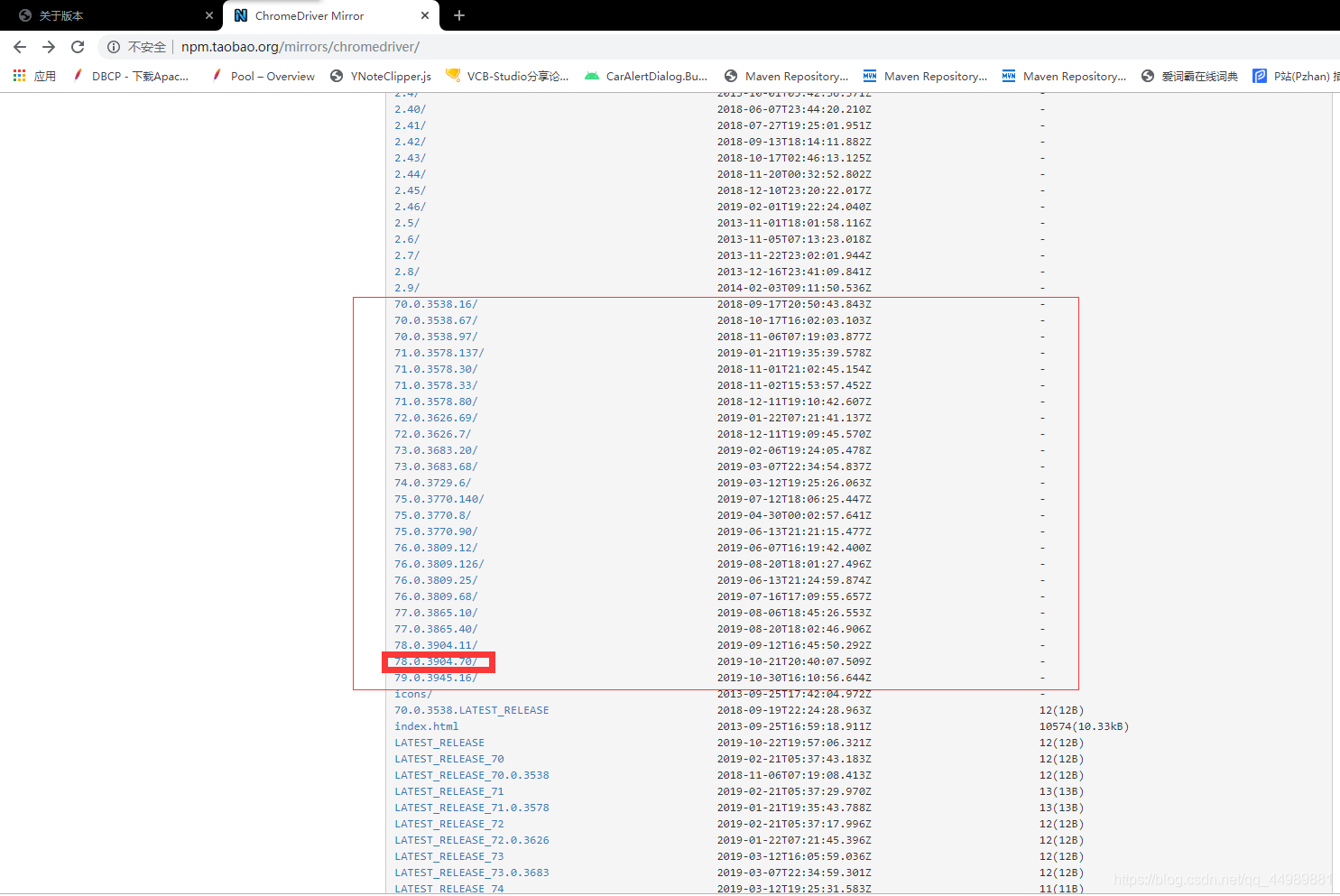Open the Pool – Overview bookmark
This screenshot has width=1340, height=896.
pos(263,76)
